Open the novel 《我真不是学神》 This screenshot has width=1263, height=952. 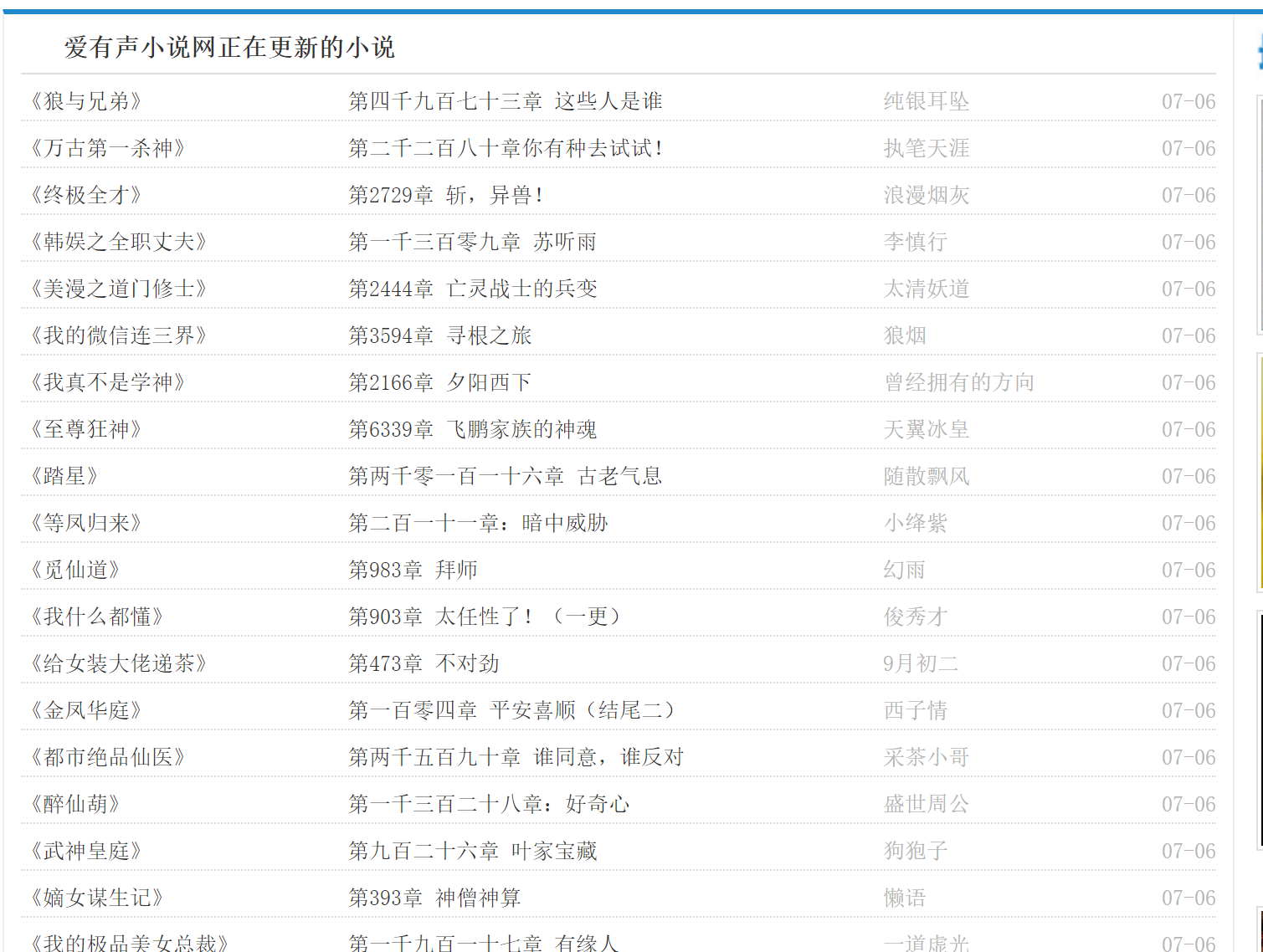[109, 382]
